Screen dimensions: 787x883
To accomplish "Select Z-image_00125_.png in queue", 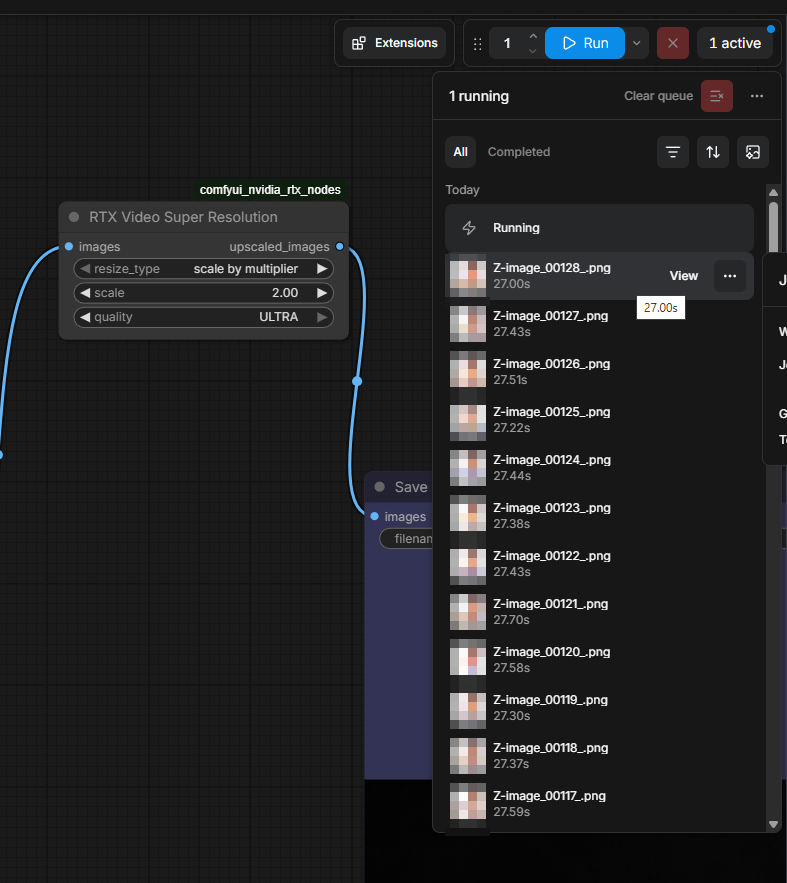I will (x=599, y=420).
